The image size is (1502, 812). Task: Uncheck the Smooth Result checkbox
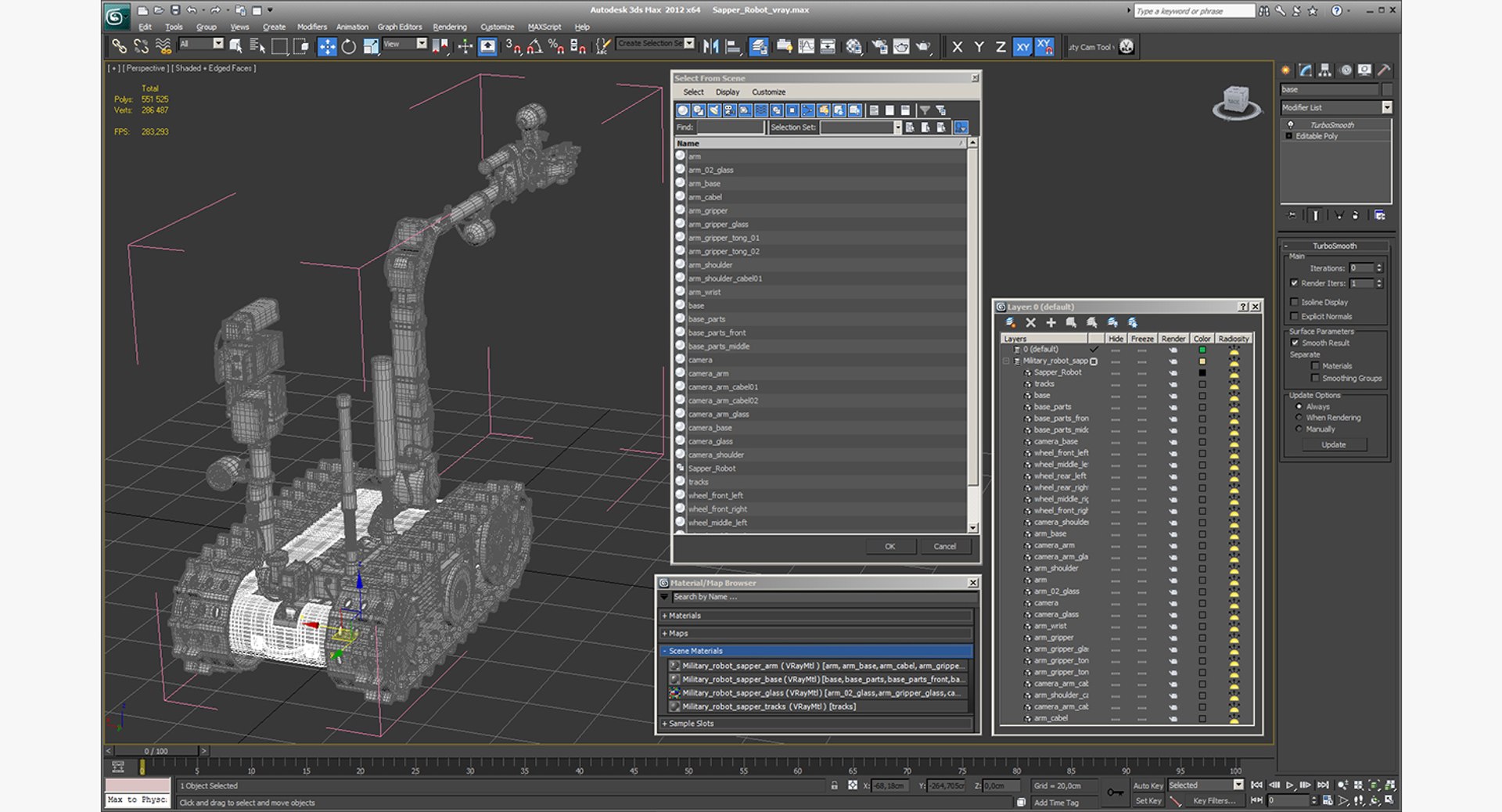click(x=1295, y=343)
